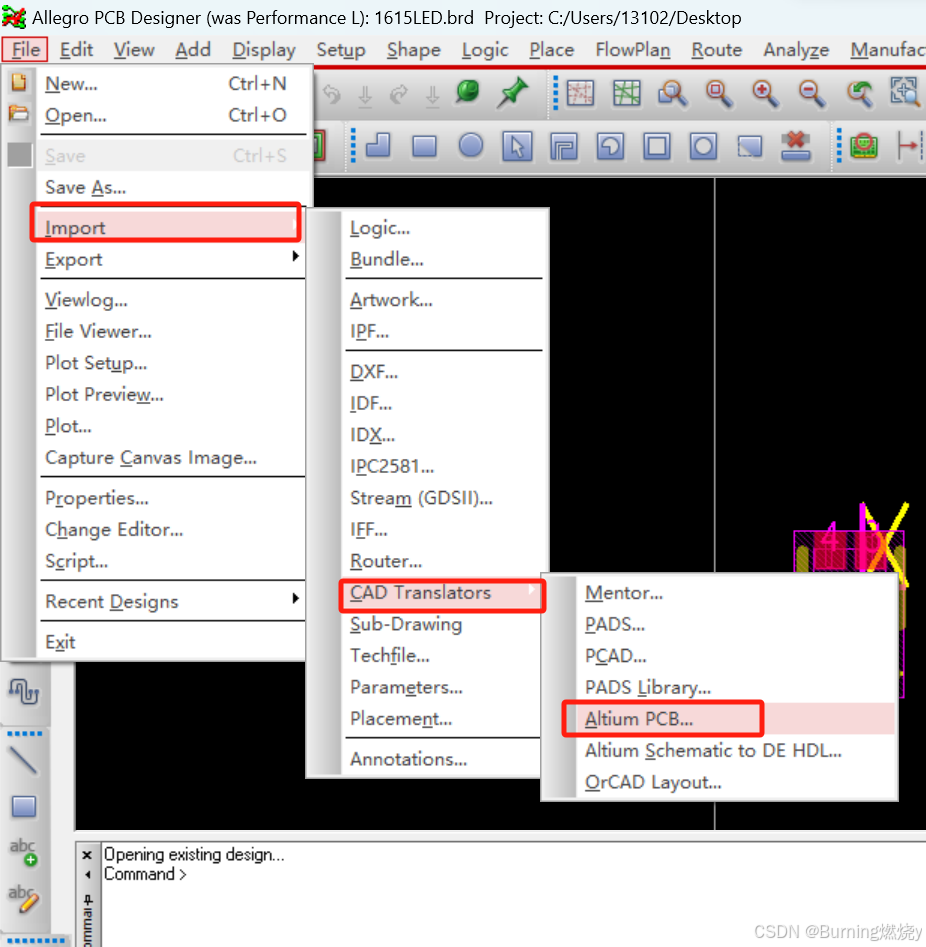Click the green globe toolbar icon
The image size is (926, 947).
pyautogui.click(x=468, y=92)
